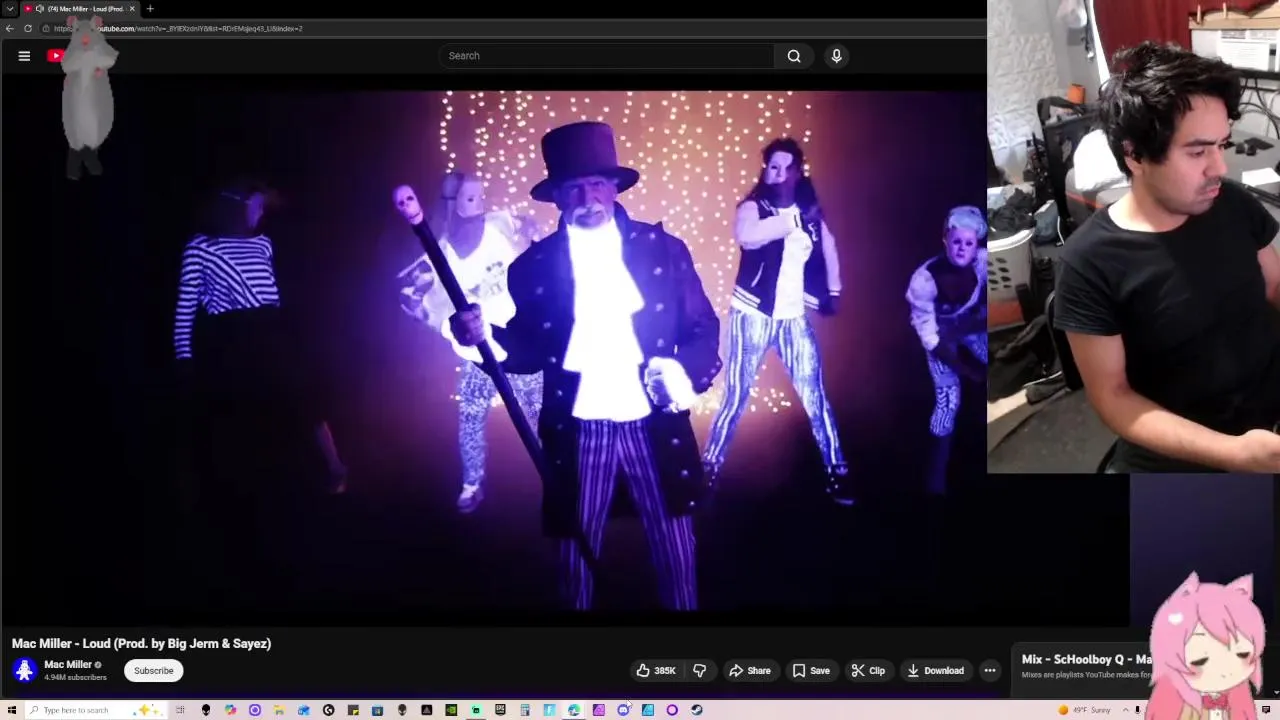
Task: Like the video with thumbs-up 385K
Action: click(656, 671)
